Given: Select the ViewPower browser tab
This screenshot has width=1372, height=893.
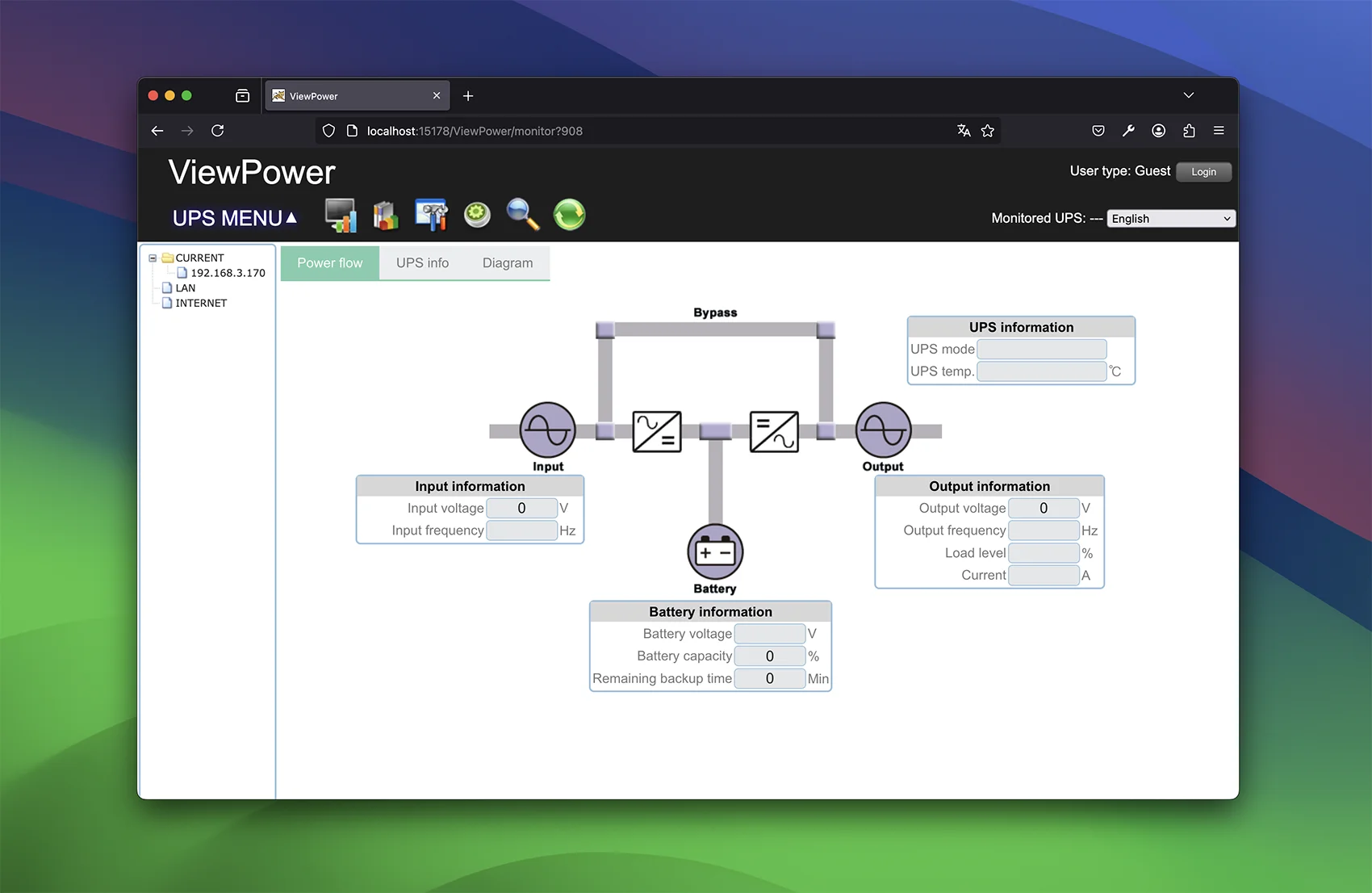Looking at the screenshot, I should (358, 95).
